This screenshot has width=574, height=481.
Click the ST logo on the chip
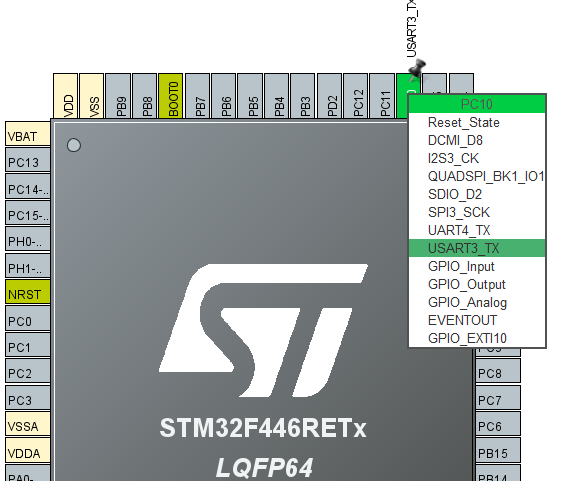(263, 330)
